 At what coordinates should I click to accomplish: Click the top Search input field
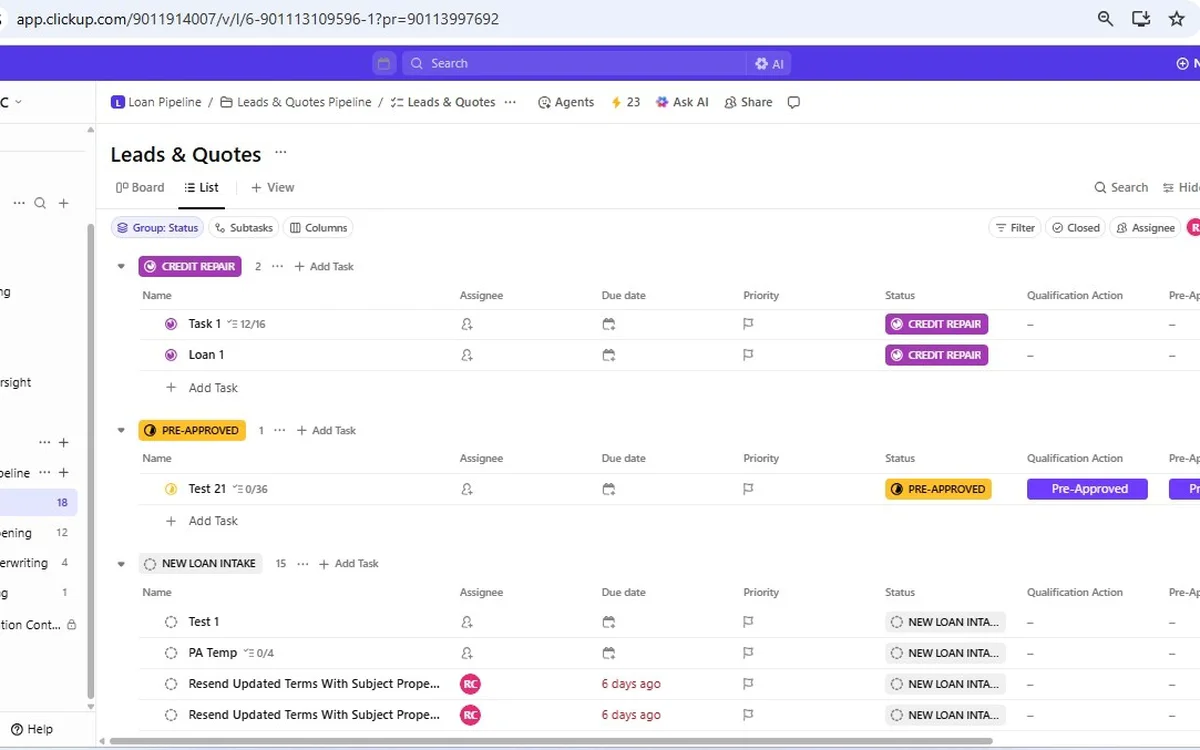[x=574, y=63]
